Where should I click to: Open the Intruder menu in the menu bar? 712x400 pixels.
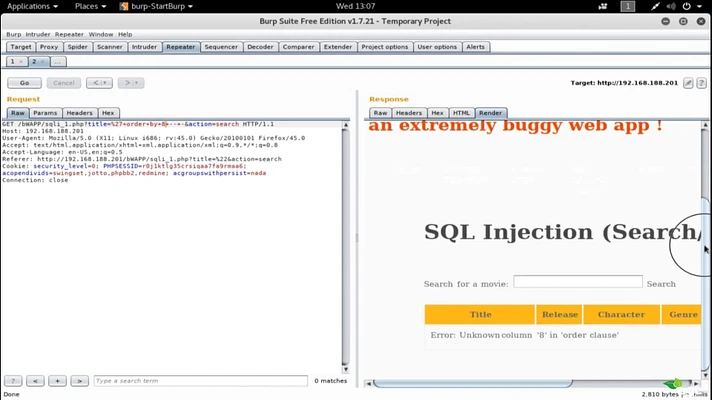point(38,34)
